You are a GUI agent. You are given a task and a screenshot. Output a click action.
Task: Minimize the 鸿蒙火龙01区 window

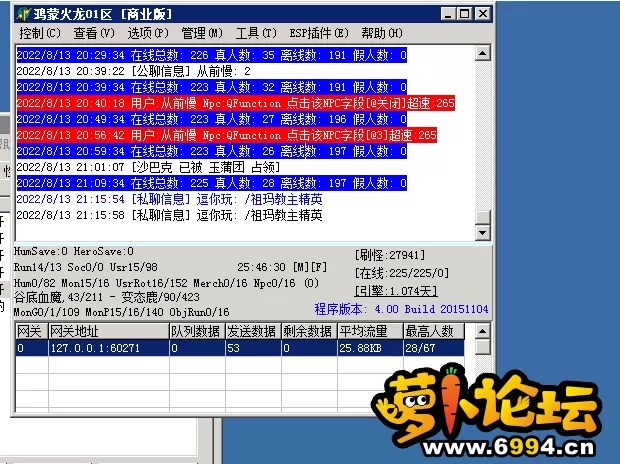pyautogui.click(x=448, y=14)
